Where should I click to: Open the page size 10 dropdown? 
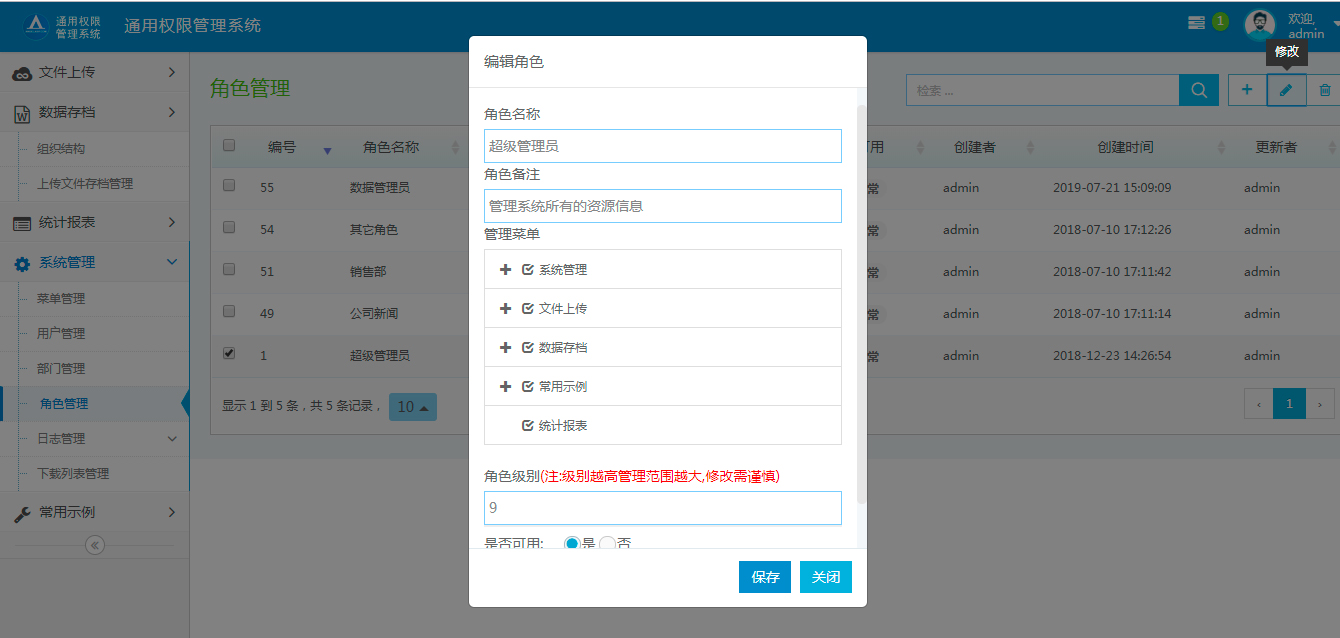(413, 407)
